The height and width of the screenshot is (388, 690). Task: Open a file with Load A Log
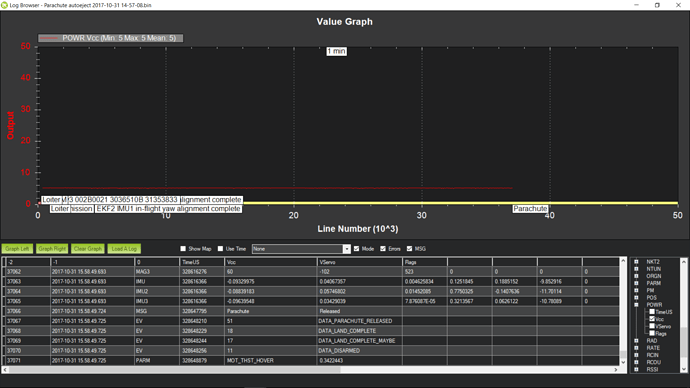click(x=124, y=249)
